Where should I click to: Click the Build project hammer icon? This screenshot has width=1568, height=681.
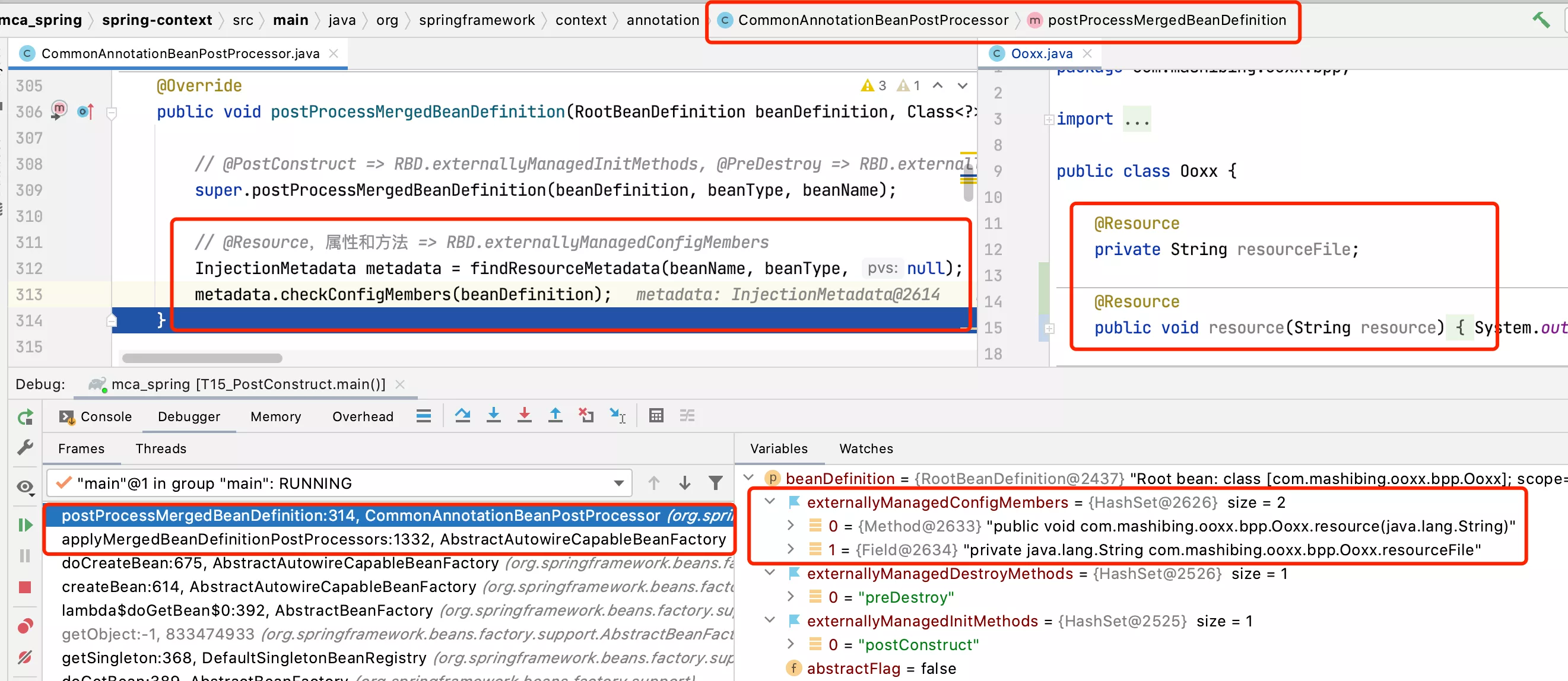tap(1541, 20)
